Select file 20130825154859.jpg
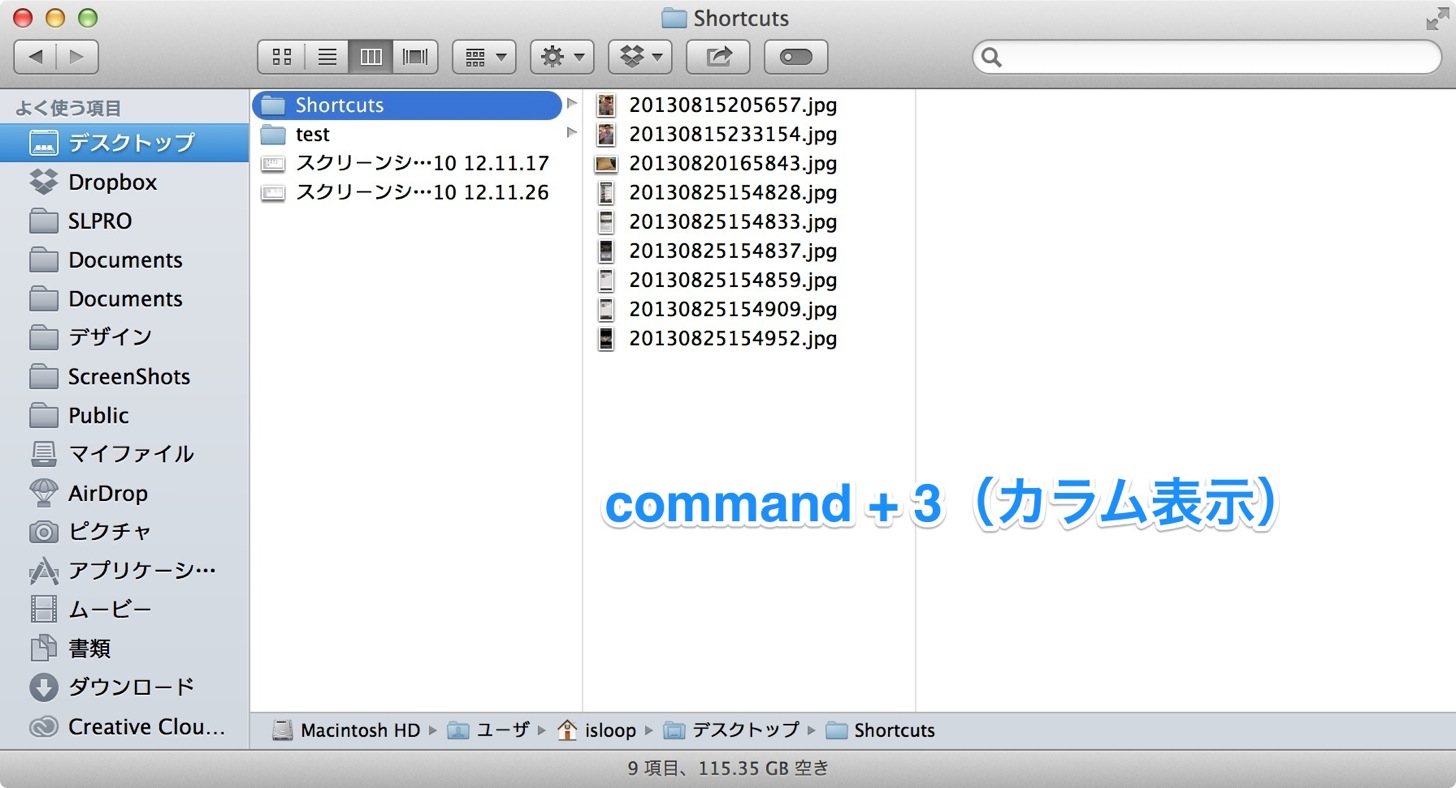 click(717, 280)
